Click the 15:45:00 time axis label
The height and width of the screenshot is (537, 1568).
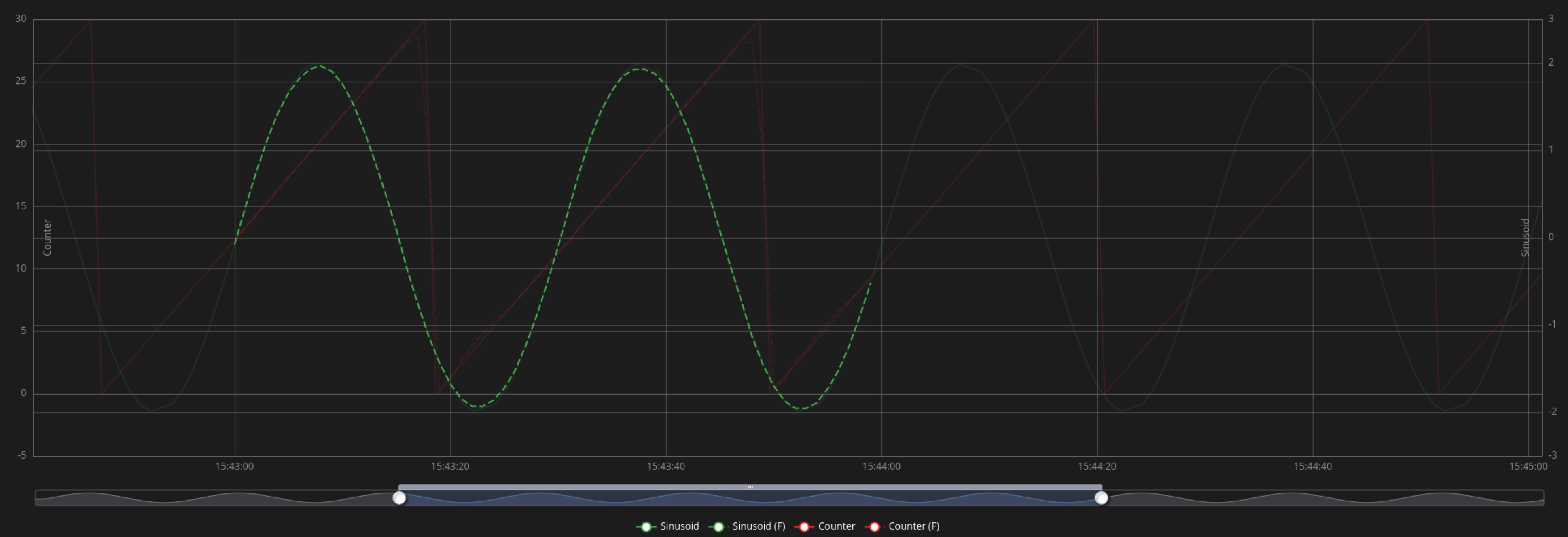(1528, 467)
